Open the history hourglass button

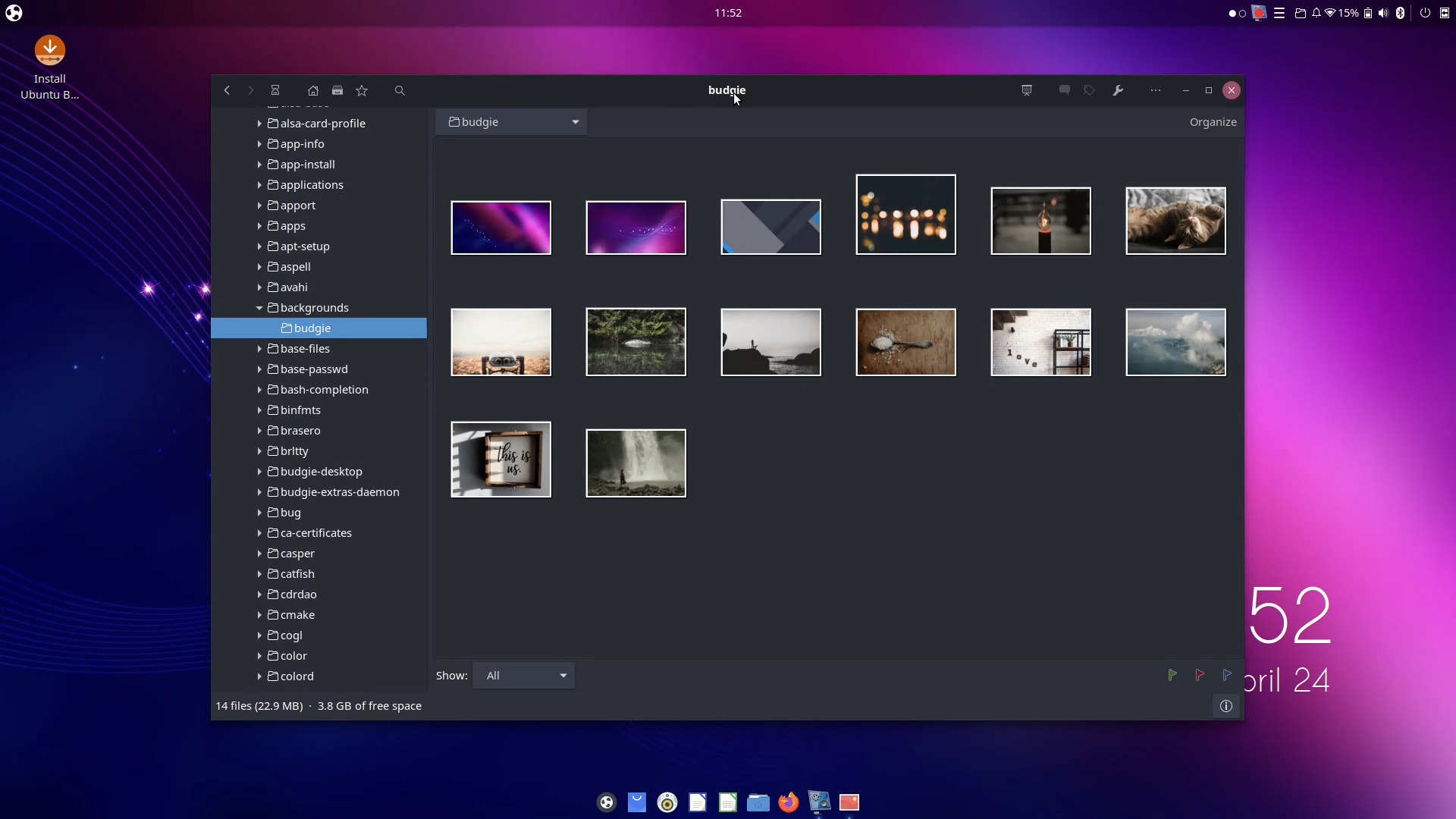(275, 90)
